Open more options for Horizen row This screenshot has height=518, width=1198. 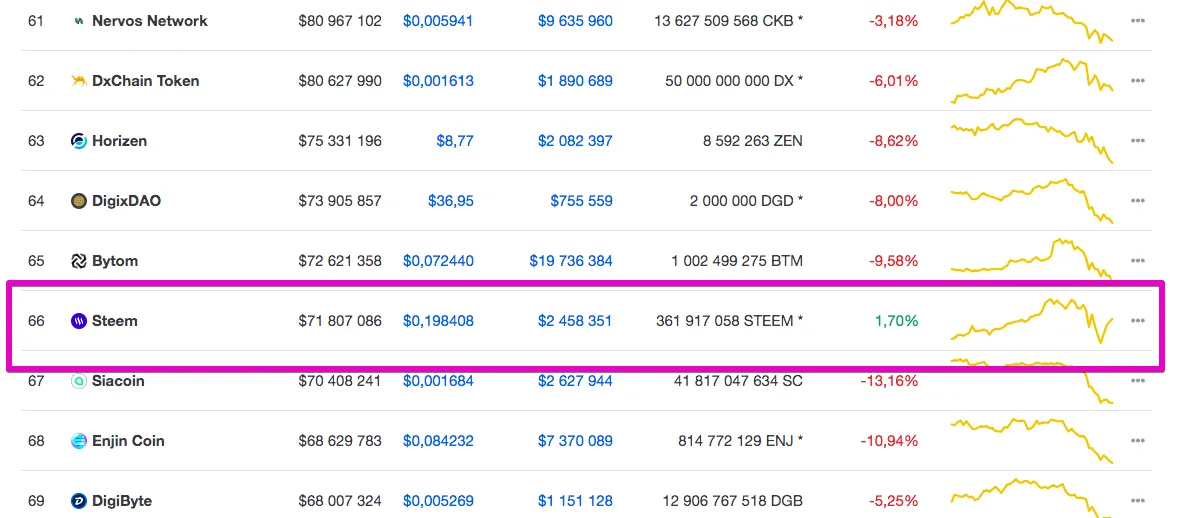coord(1138,141)
